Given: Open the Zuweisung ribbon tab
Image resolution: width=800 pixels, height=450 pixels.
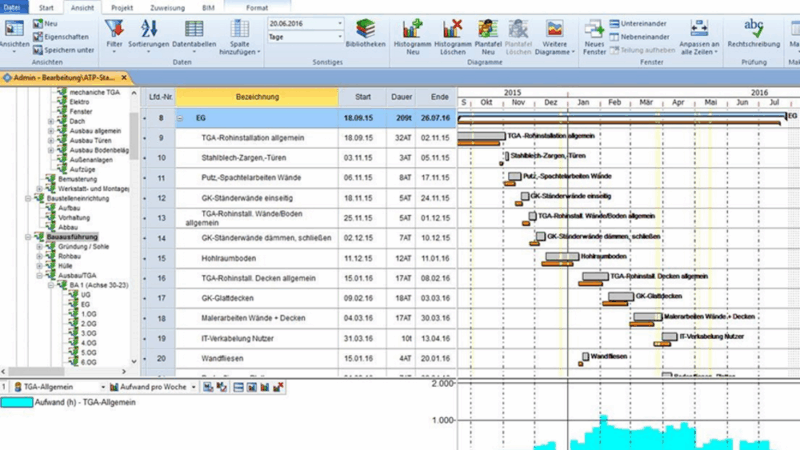Looking at the screenshot, I should coord(167,8).
